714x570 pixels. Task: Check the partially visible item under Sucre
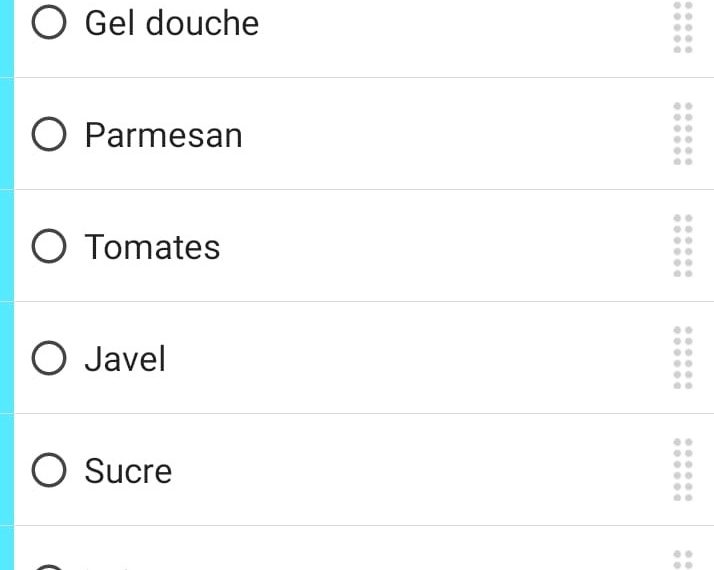tap(49, 567)
